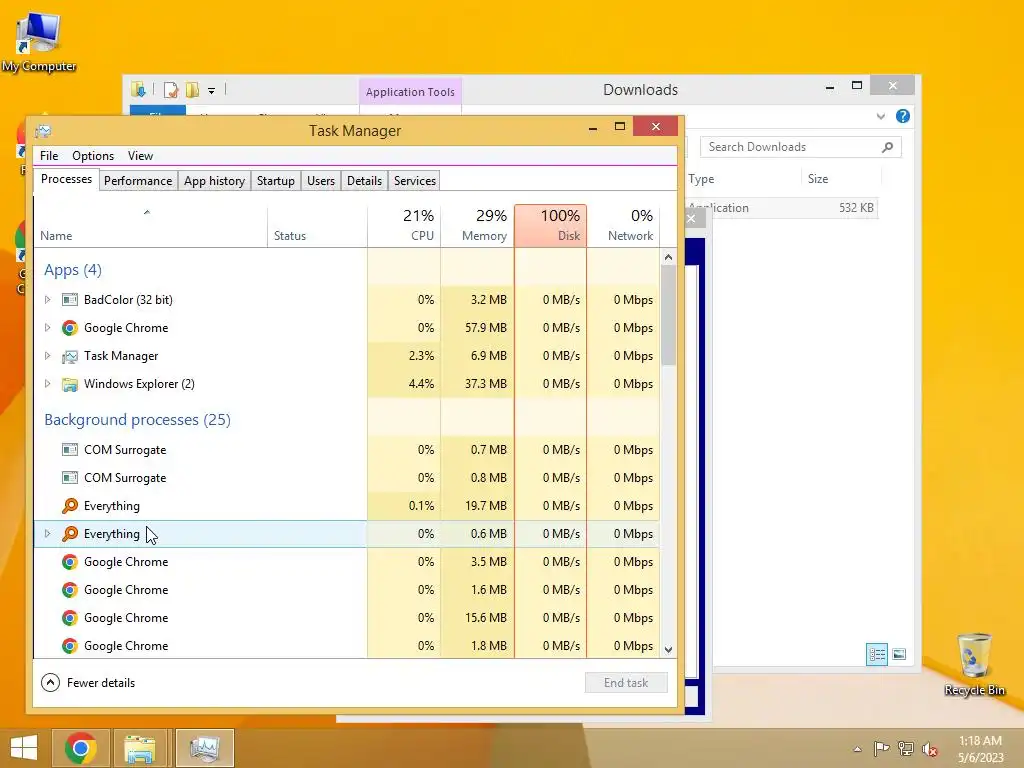The image size is (1024, 768).
Task: Click the Windows Explorer process icon
Action: coord(70,384)
